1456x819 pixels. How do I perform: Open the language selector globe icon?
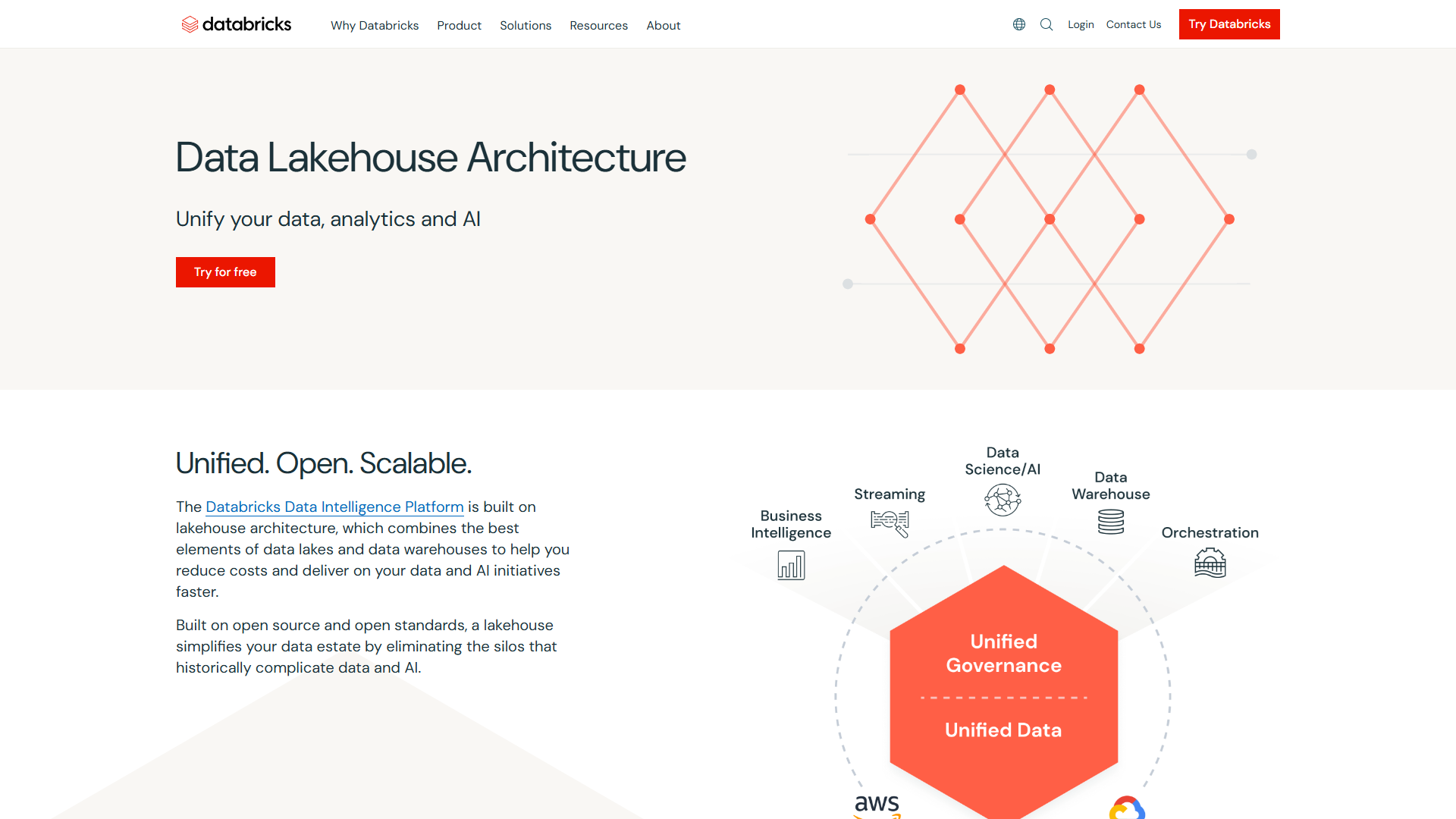point(1018,24)
